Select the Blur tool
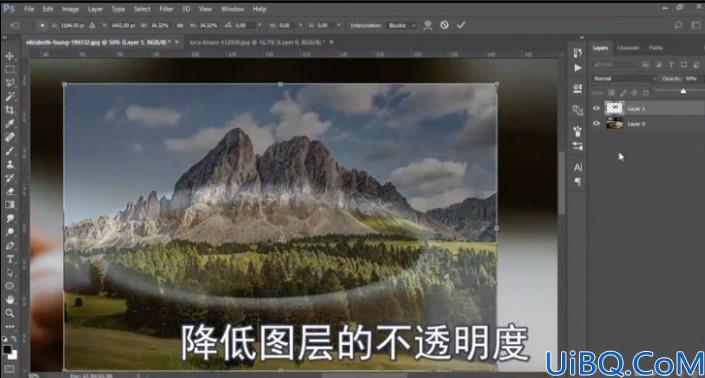 (9, 218)
